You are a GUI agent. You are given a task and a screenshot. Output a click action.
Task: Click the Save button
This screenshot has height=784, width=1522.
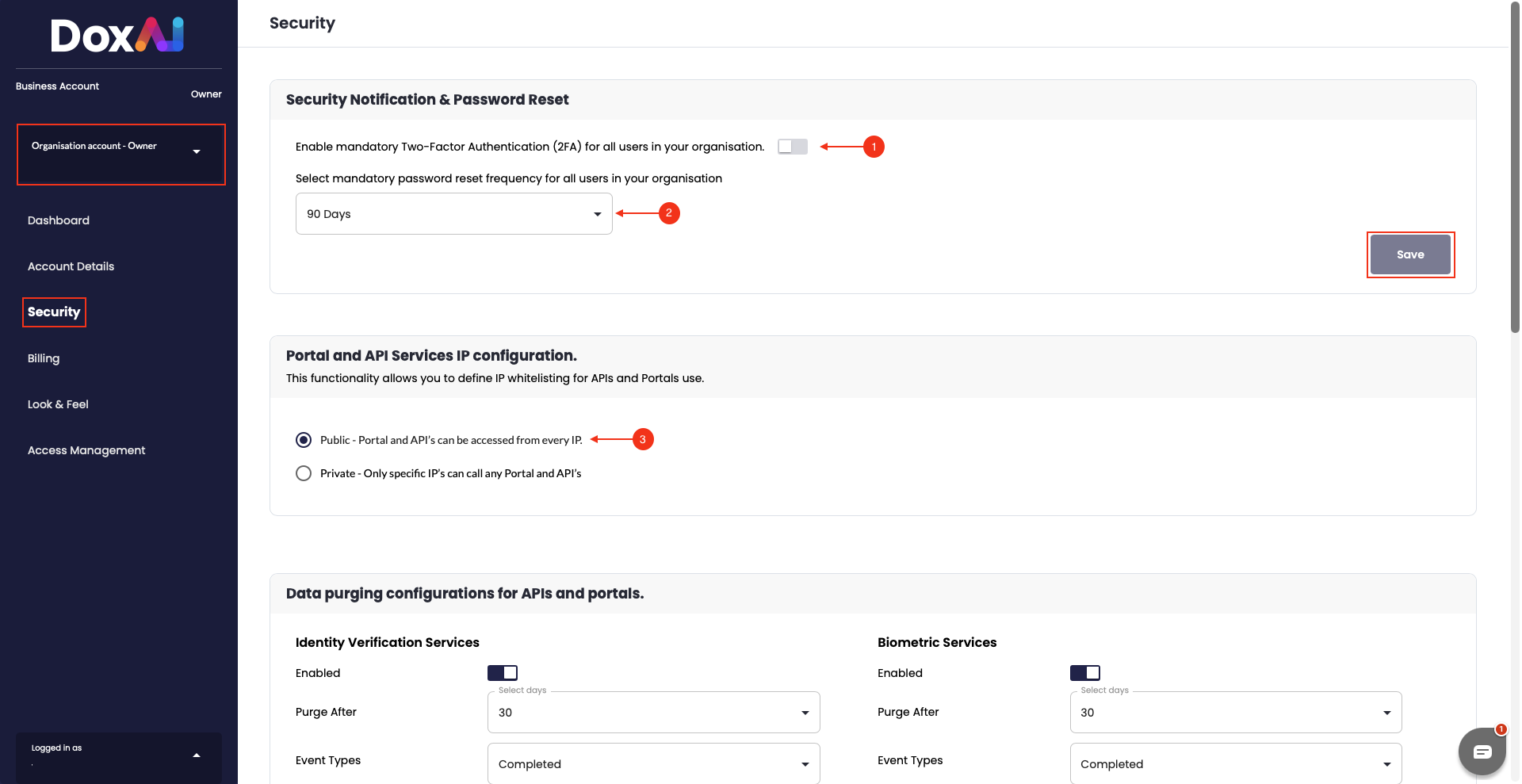pos(1410,254)
